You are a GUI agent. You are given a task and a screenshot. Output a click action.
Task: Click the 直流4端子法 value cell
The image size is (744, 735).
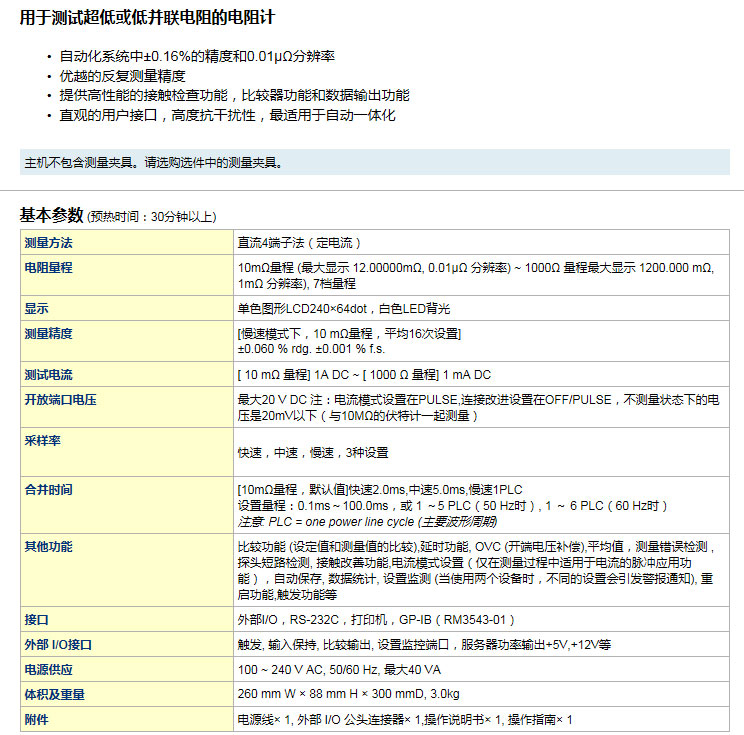pyautogui.click(x=299, y=243)
